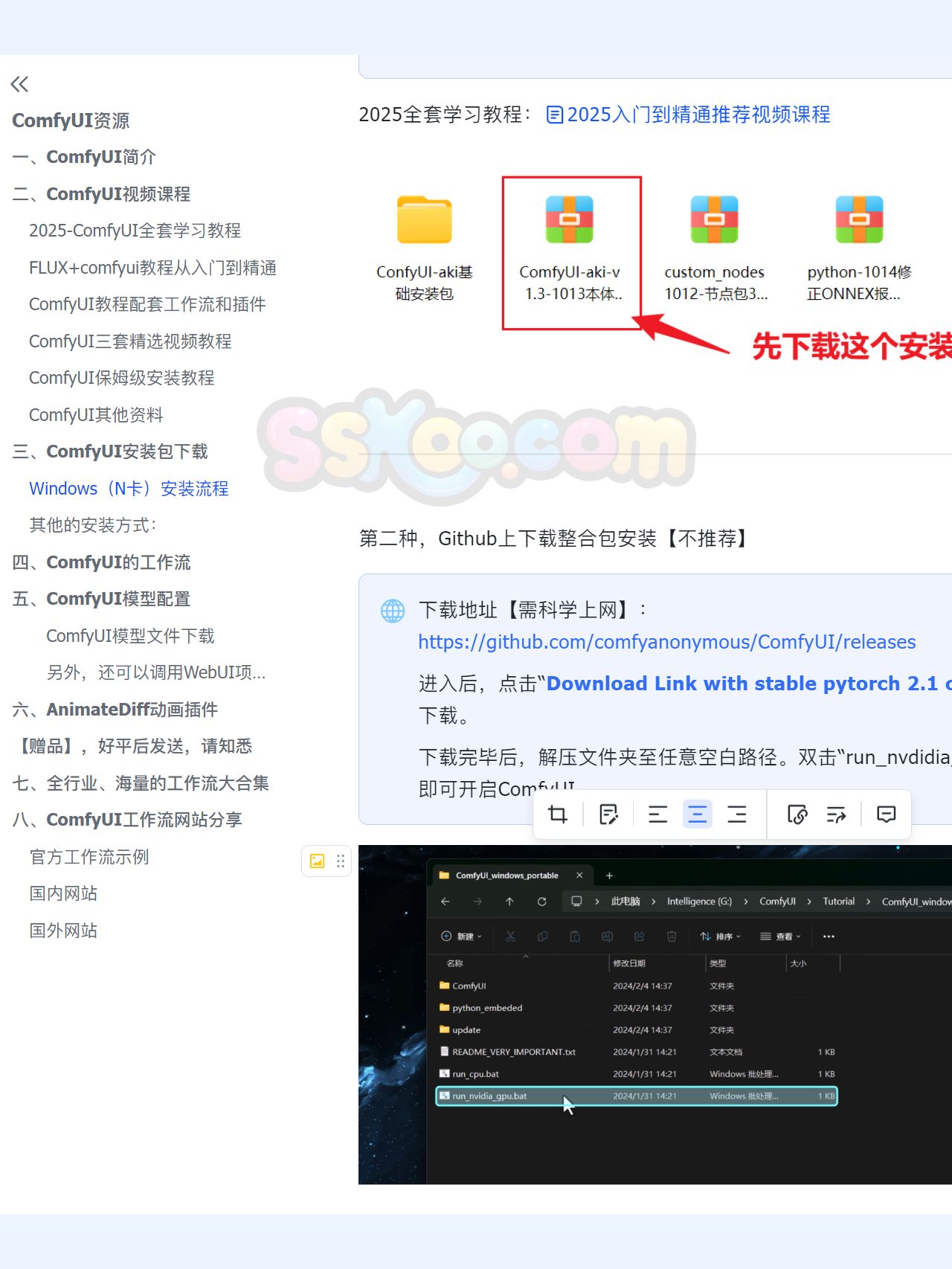Collapse the outline sidebar with double-chevron icon

19,84
